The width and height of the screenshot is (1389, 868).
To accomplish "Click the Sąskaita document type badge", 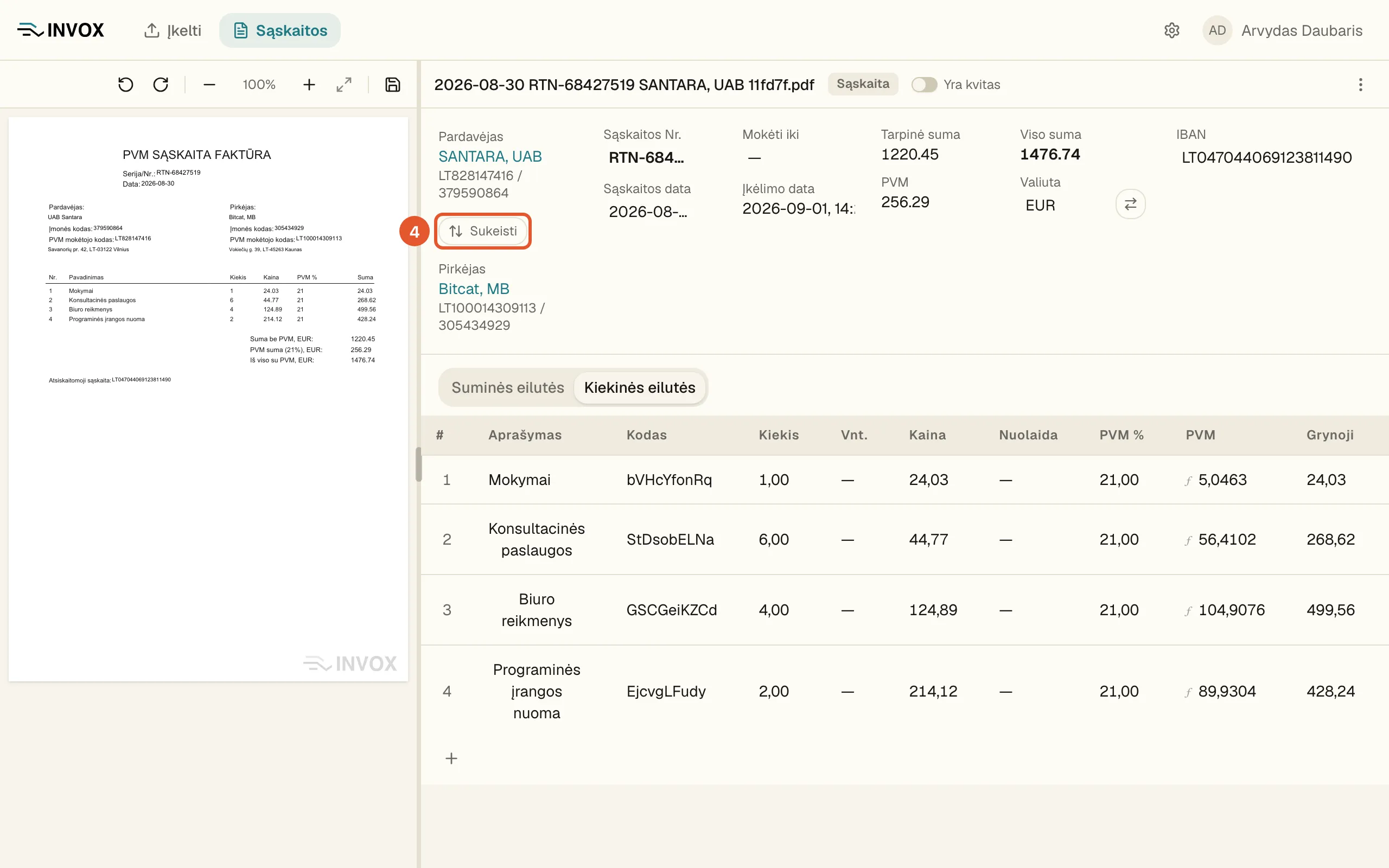I will click(863, 84).
